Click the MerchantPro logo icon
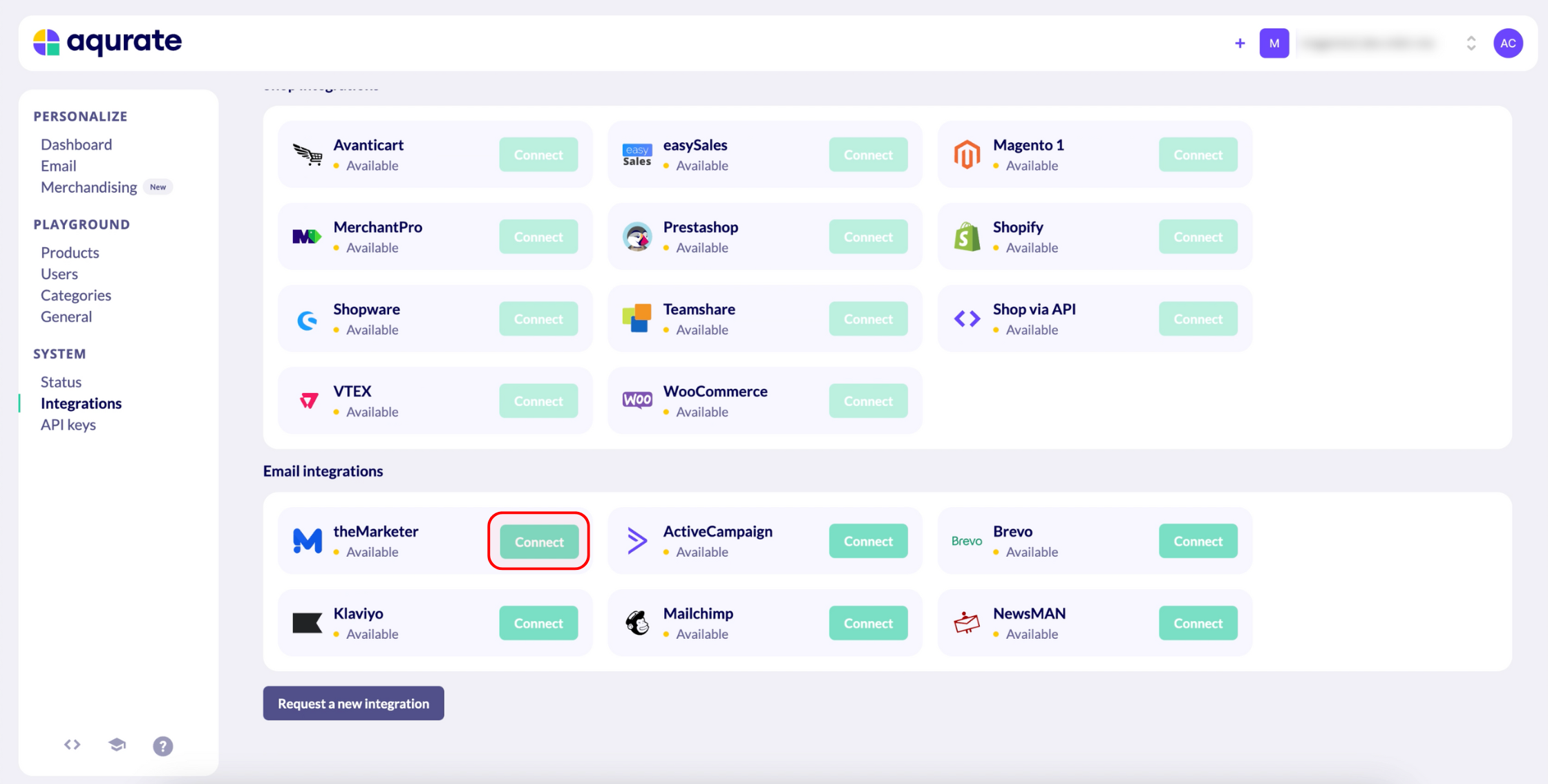Image resolution: width=1548 pixels, height=784 pixels. tap(308, 237)
